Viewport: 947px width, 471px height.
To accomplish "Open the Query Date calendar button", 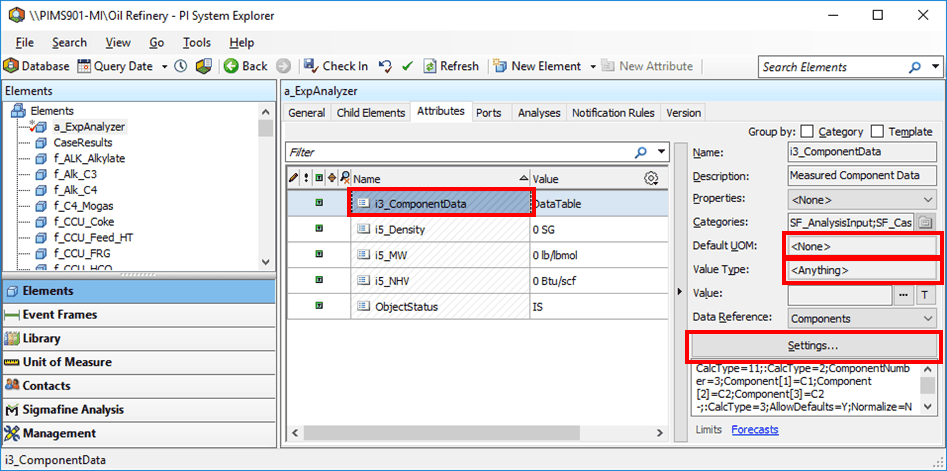I will point(115,66).
